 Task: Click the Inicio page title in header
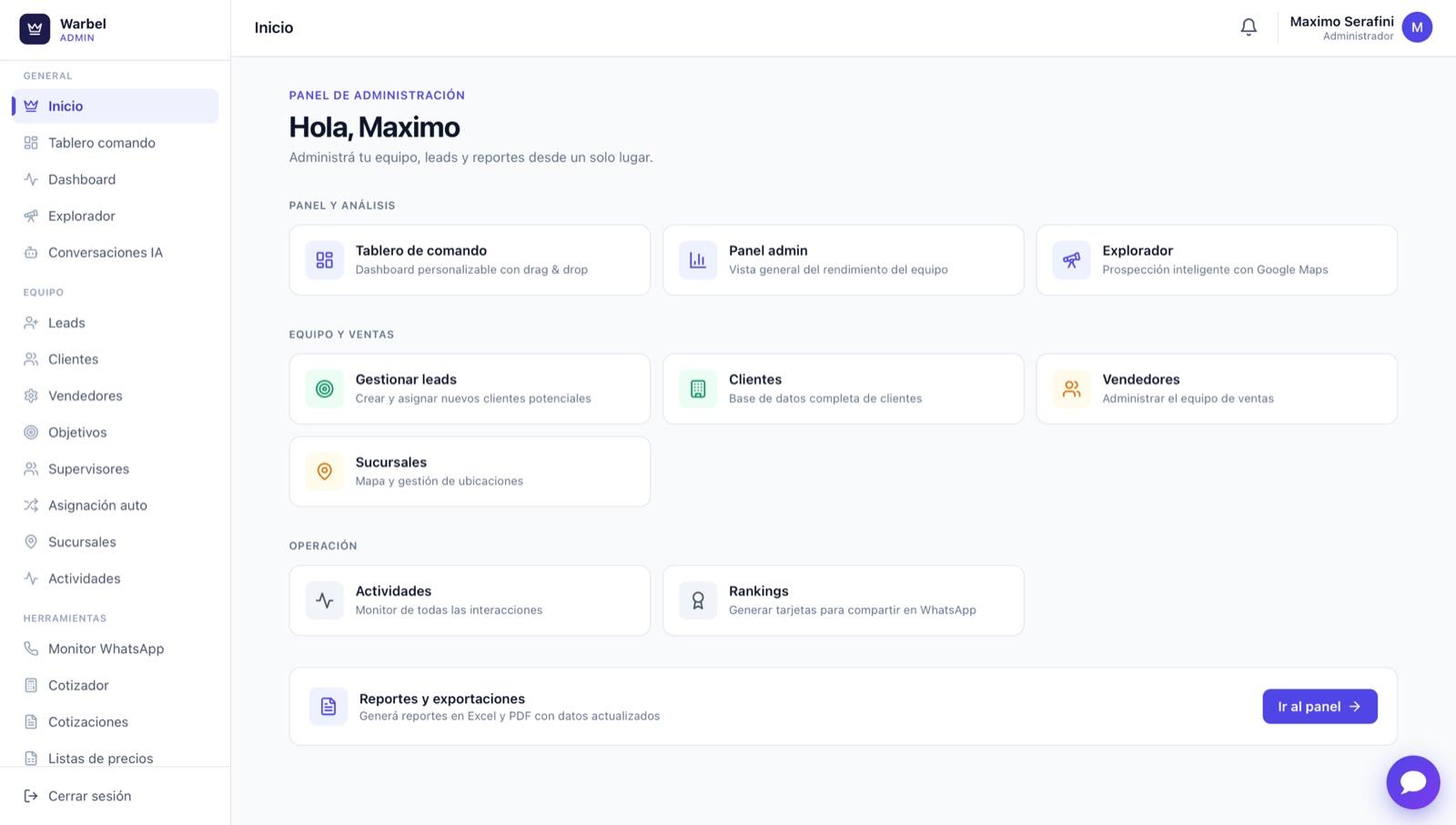[274, 27]
